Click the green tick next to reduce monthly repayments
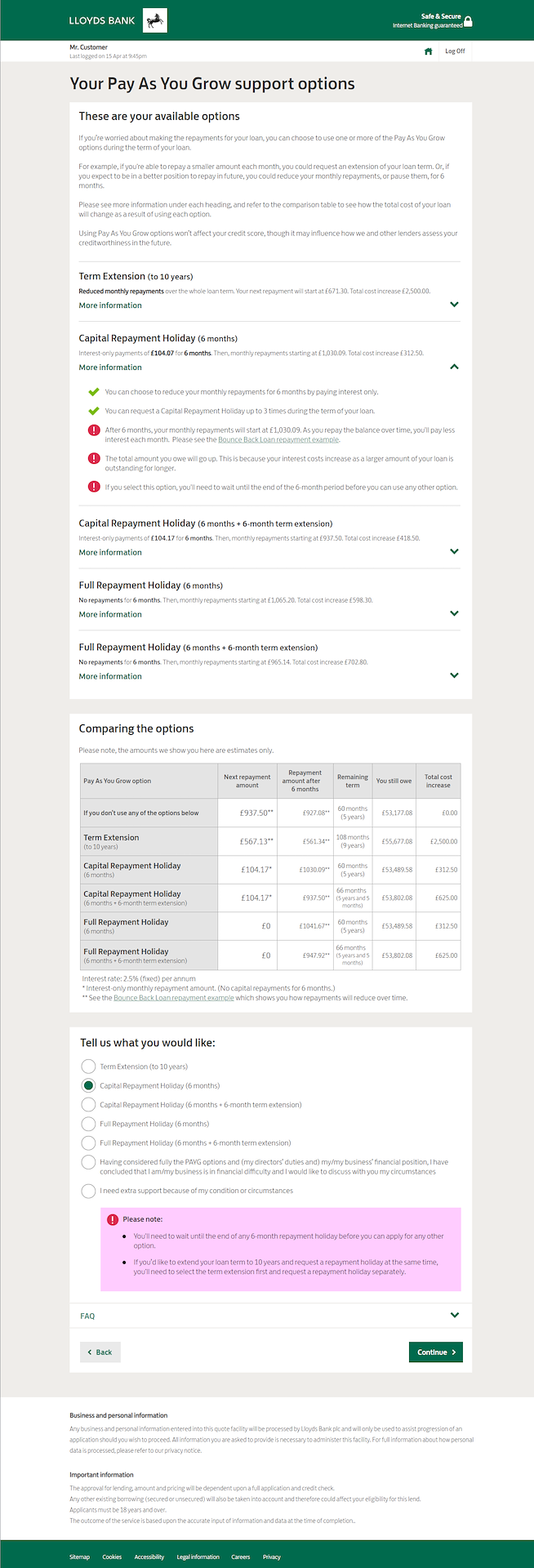Screen dimensions: 534x1568 (x=94, y=392)
